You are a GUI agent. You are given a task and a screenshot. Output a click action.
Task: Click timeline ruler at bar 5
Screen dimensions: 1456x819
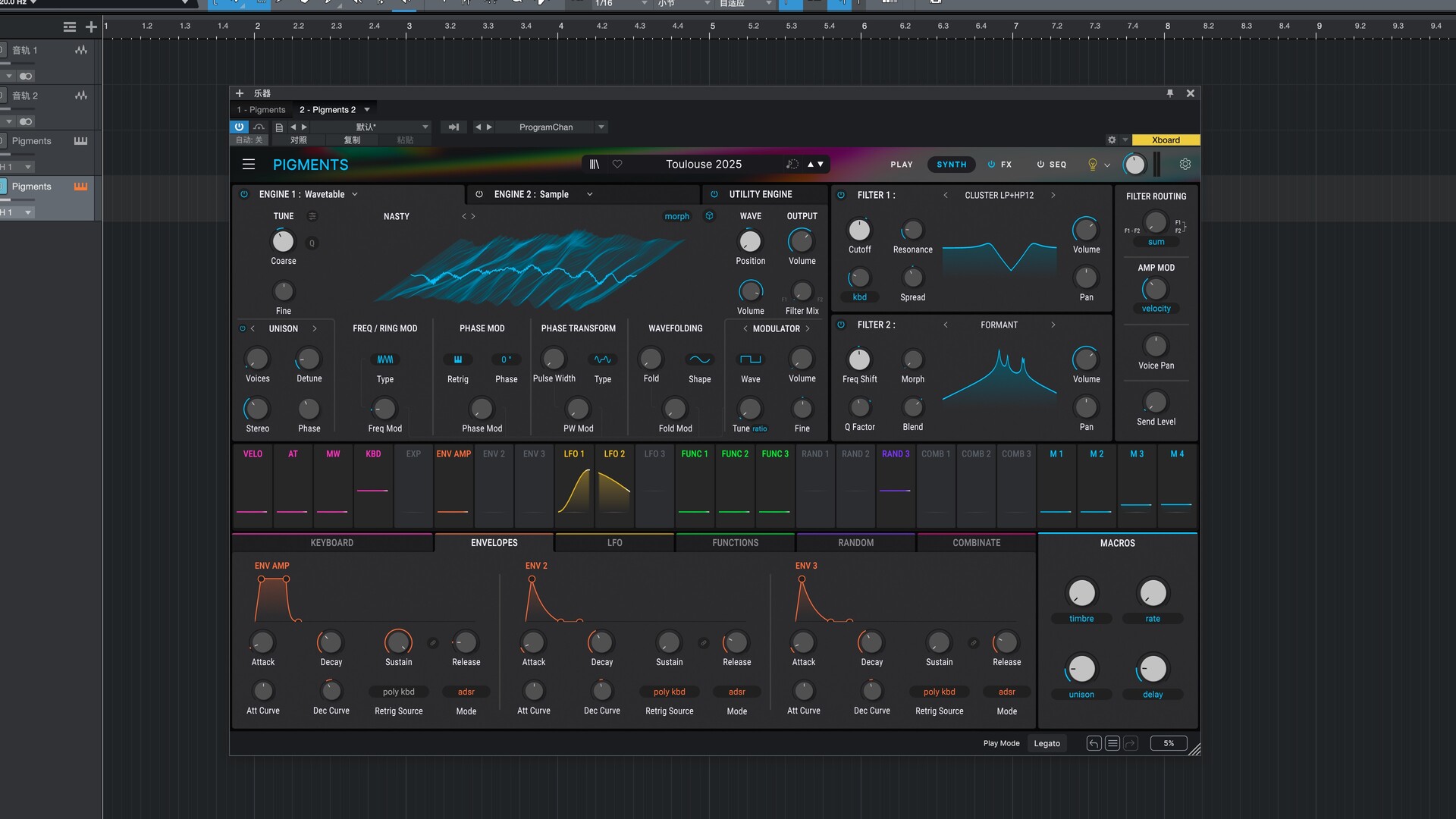[712, 26]
